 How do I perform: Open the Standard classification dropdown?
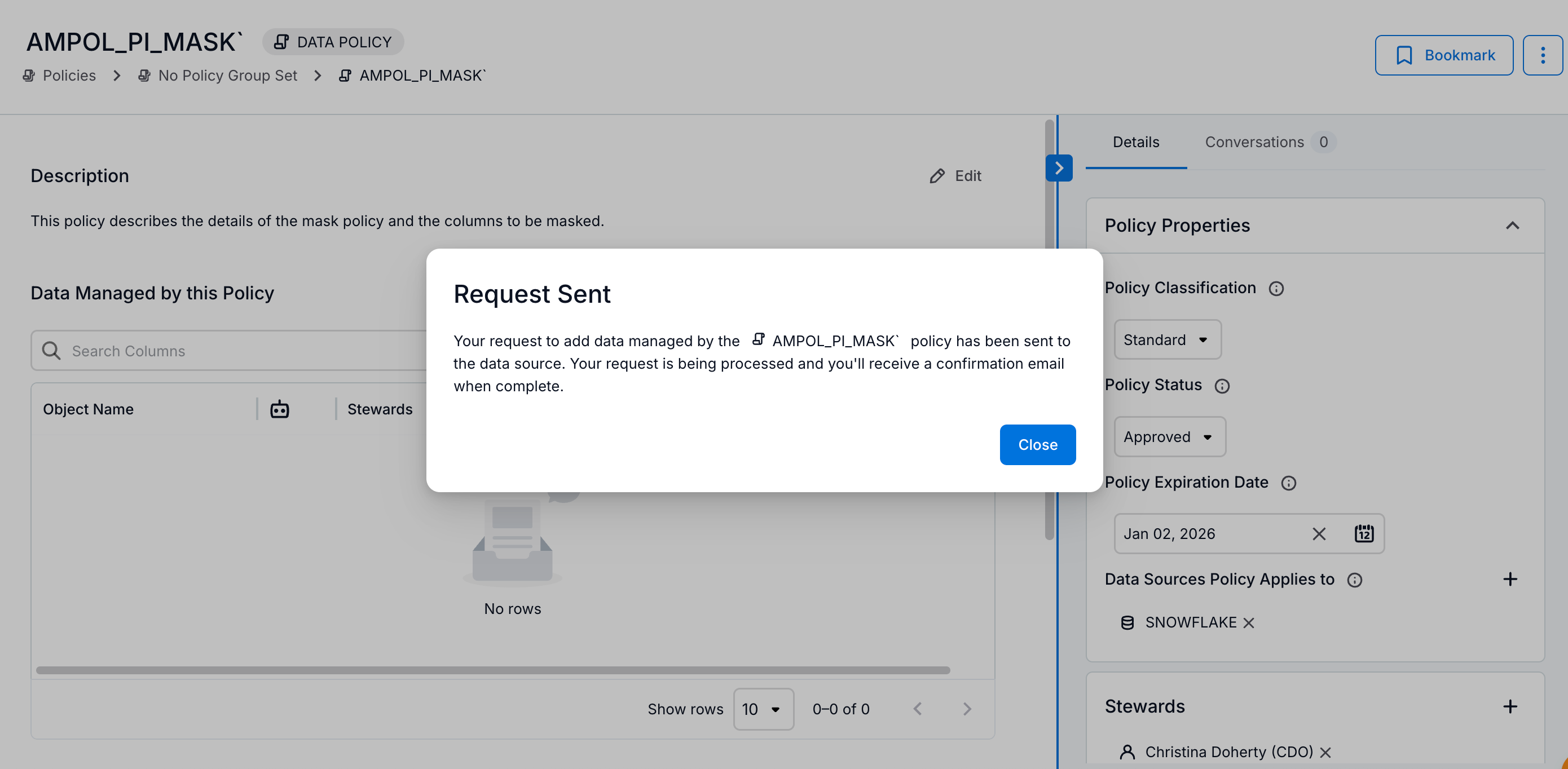1167,339
